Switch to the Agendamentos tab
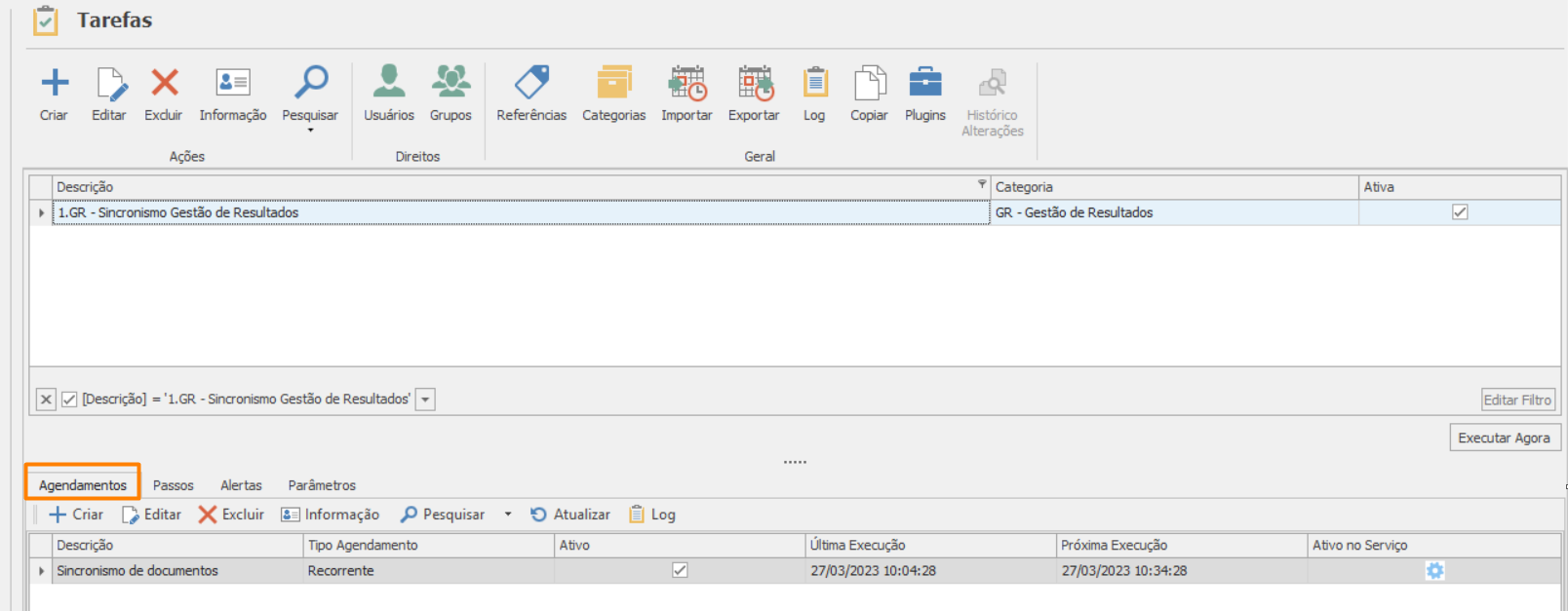1568x611 pixels. (83, 485)
